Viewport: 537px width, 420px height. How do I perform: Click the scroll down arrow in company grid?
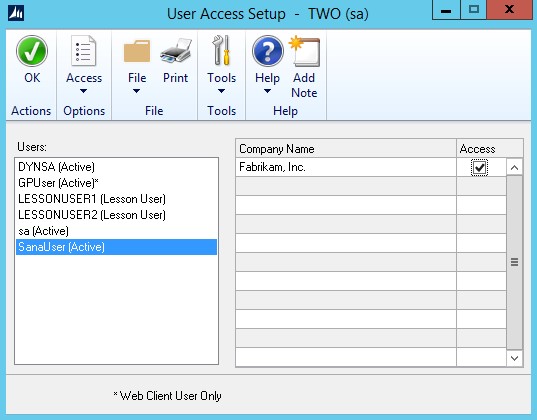pos(514,358)
